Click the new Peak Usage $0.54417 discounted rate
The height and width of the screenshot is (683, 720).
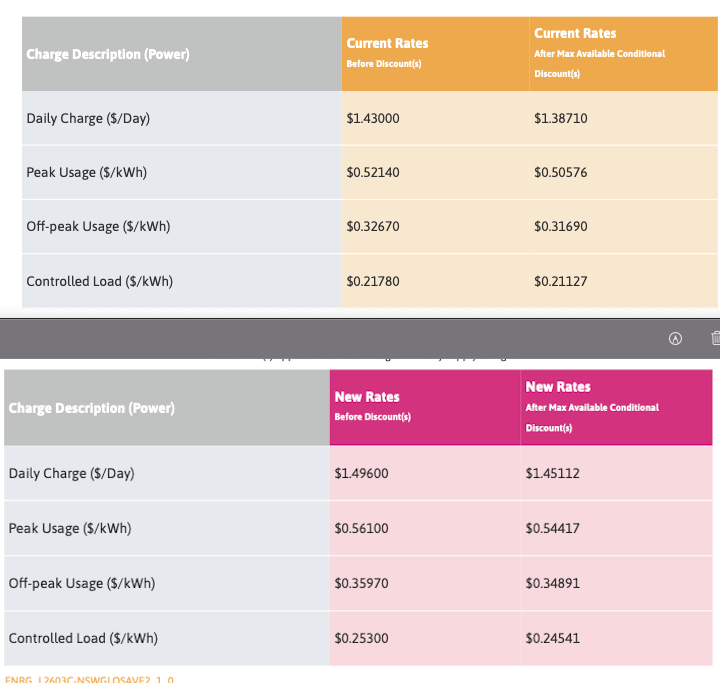coord(552,528)
